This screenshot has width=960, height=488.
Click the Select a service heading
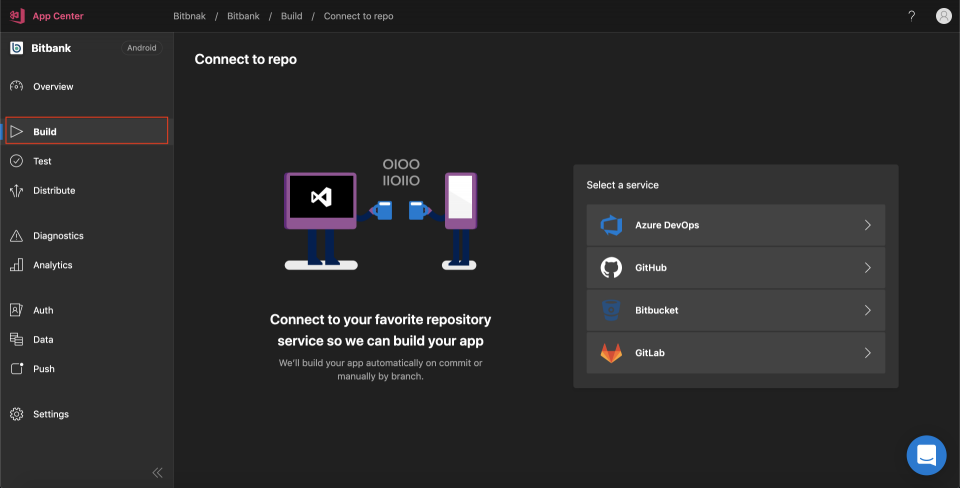coord(623,185)
